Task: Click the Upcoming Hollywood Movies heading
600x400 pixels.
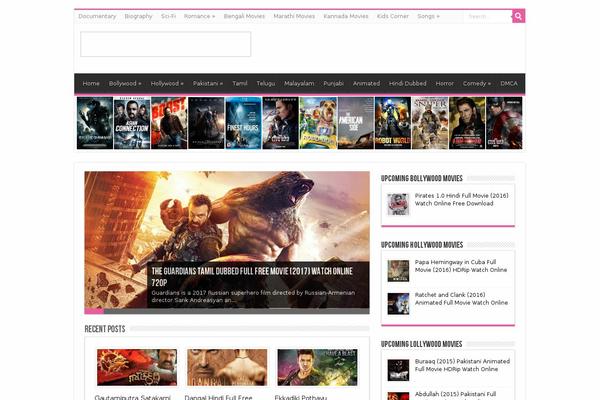Action: pos(422,245)
